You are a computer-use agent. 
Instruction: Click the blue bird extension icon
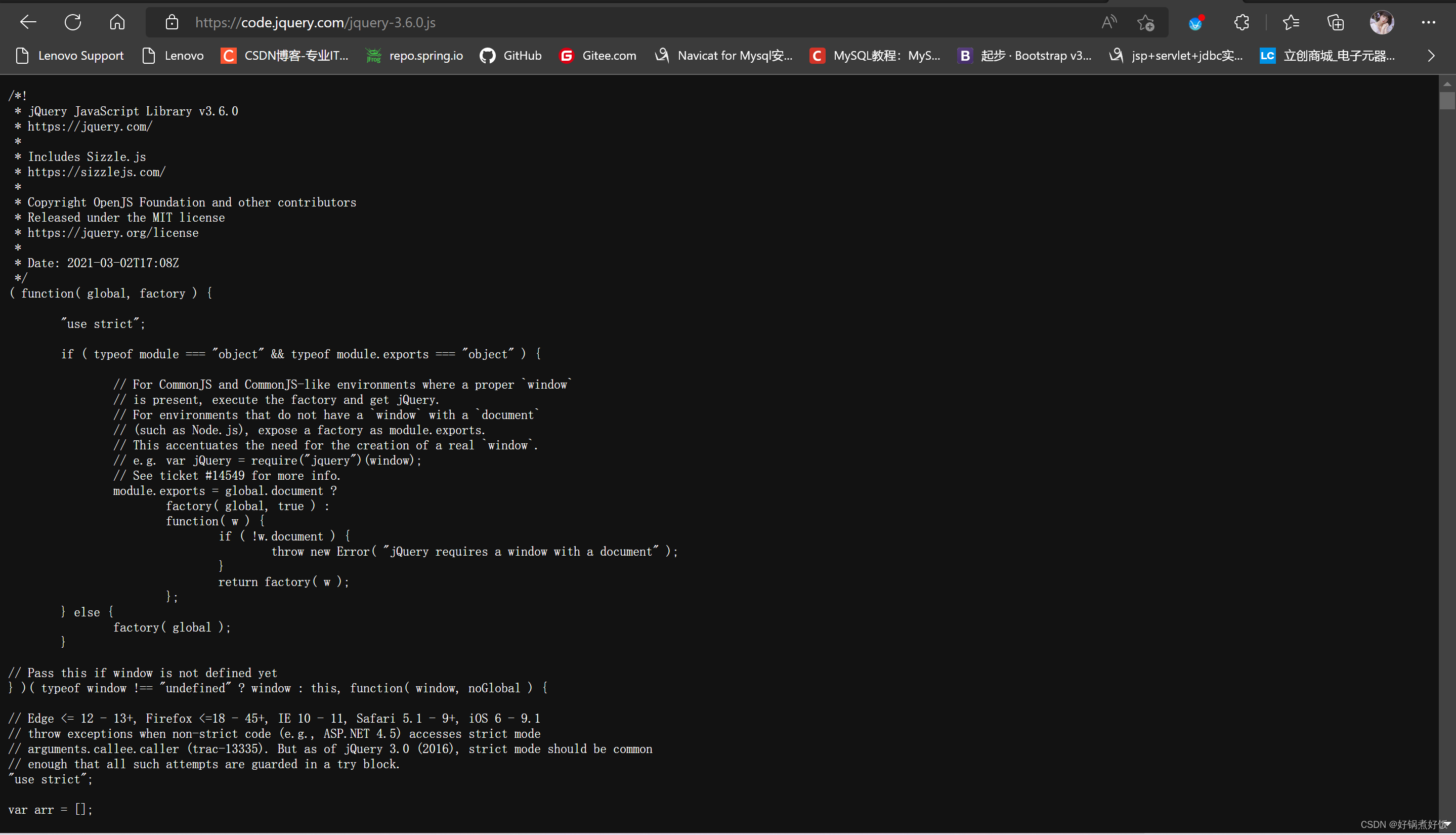[x=1196, y=22]
